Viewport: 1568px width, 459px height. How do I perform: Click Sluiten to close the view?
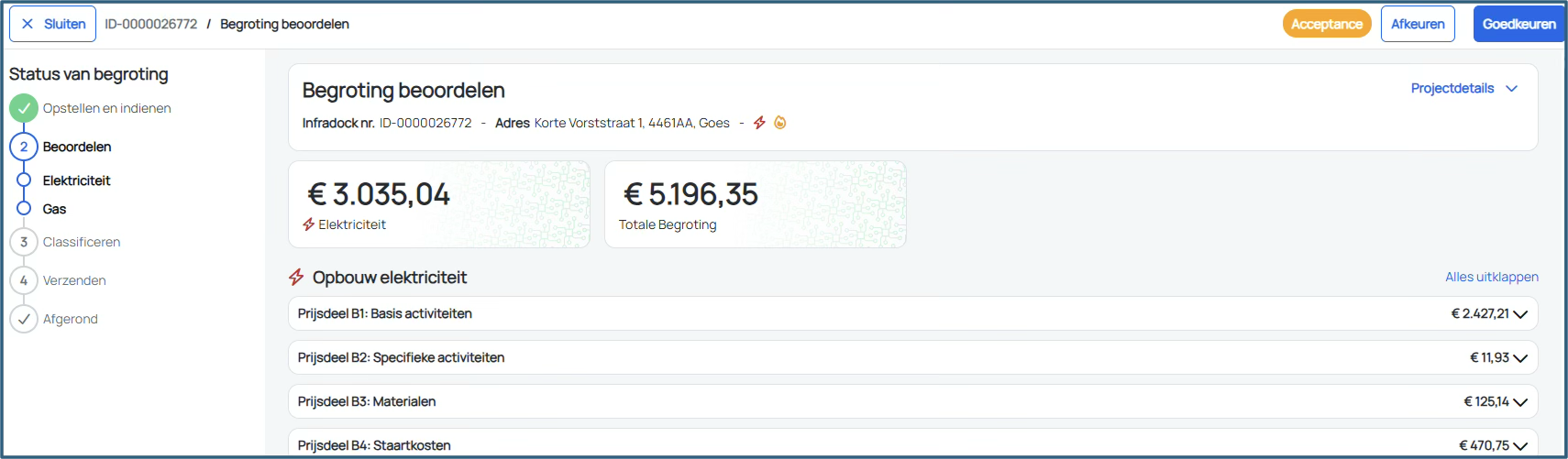tap(52, 24)
